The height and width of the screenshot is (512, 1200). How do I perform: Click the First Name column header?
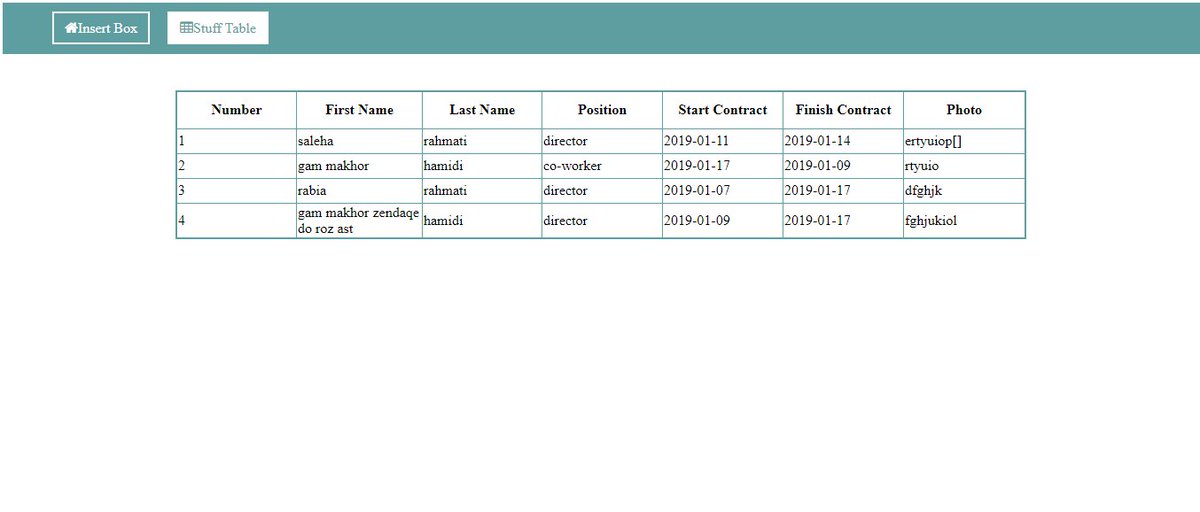point(359,110)
